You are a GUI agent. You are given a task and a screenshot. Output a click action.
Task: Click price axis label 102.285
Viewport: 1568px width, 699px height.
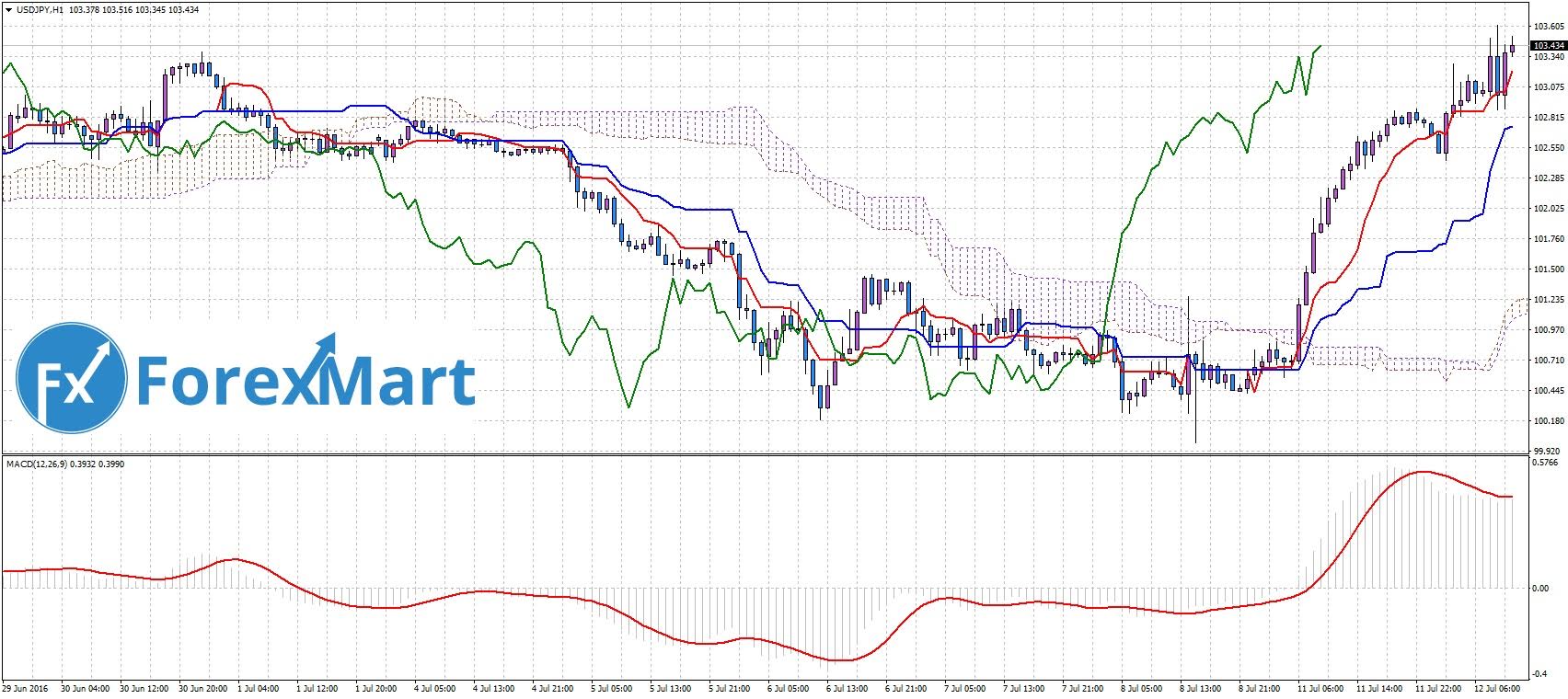(1549, 178)
